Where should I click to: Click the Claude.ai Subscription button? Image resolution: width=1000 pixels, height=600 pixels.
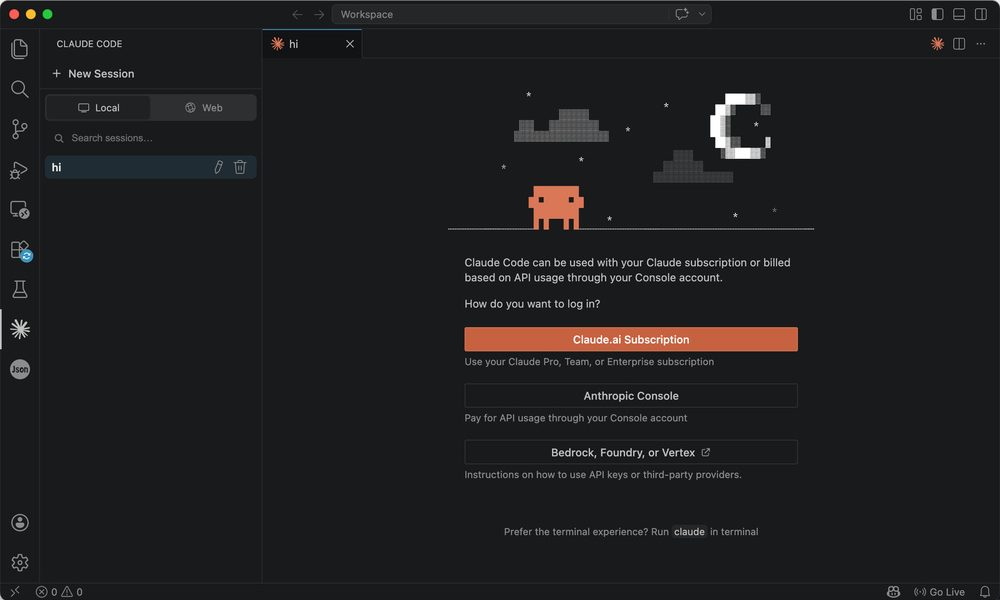tap(631, 339)
